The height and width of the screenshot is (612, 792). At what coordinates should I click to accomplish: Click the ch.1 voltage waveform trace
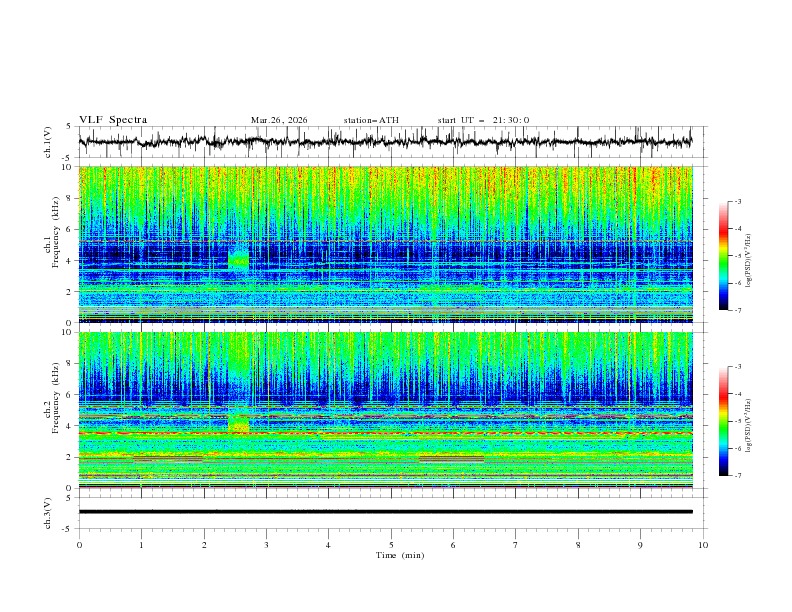[x=385, y=142]
